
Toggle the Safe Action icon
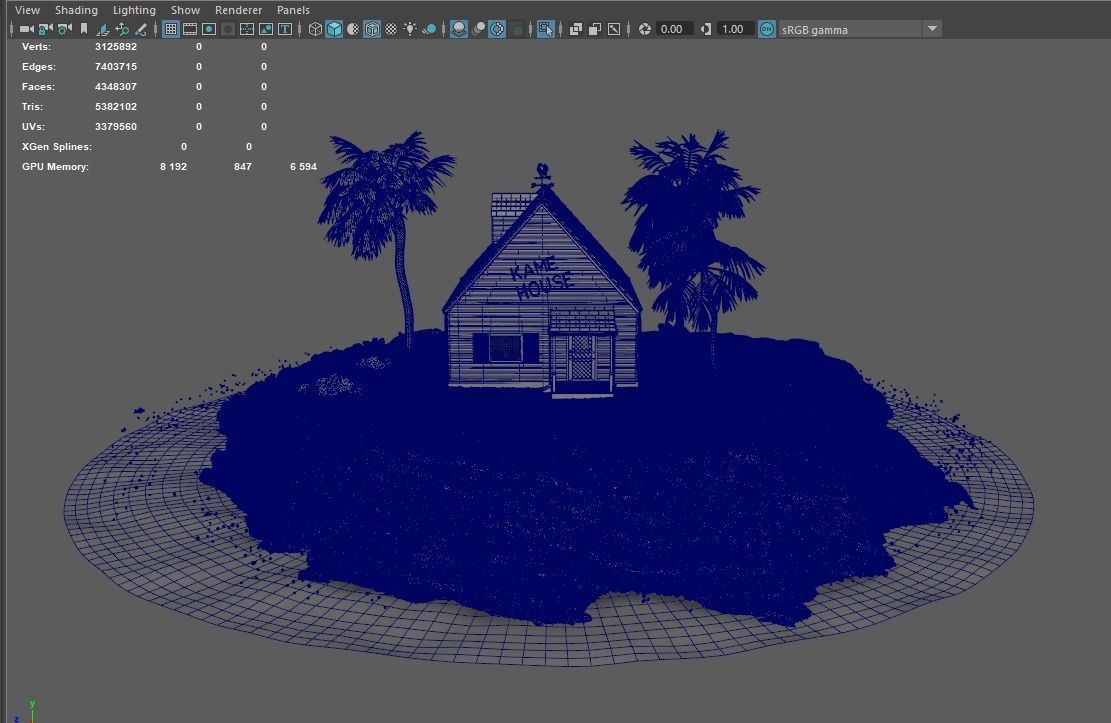266,29
